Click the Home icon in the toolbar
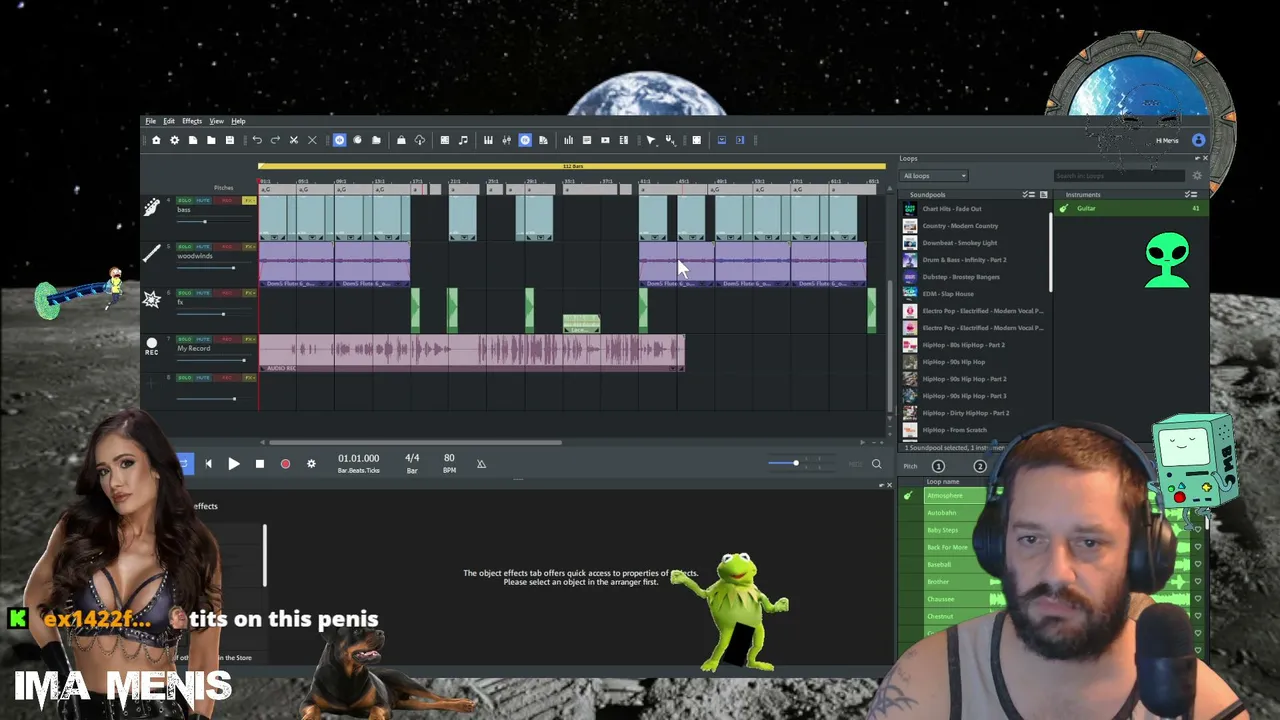Viewport: 1280px width, 720px height. tap(156, 140)
